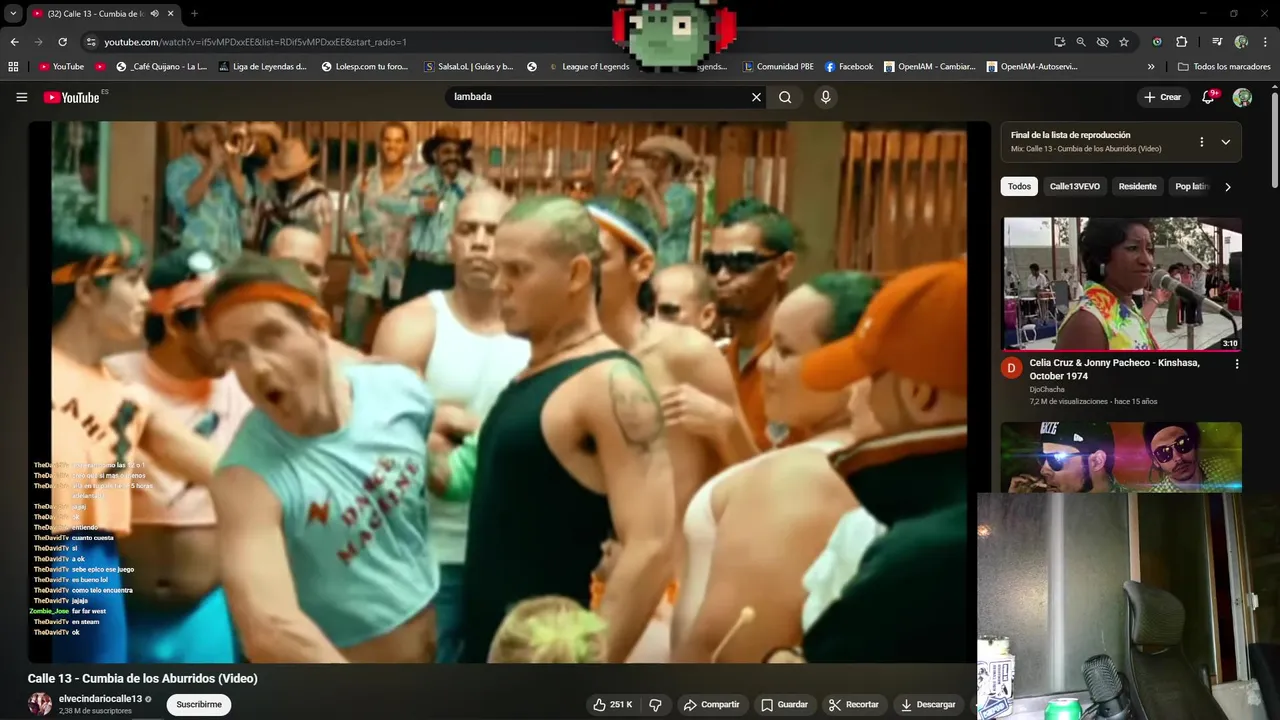Screen dimensions: 1280x720
Task: Open Celia Cruz & Jonny Pacheco title
Action: tap(1115, 369)
